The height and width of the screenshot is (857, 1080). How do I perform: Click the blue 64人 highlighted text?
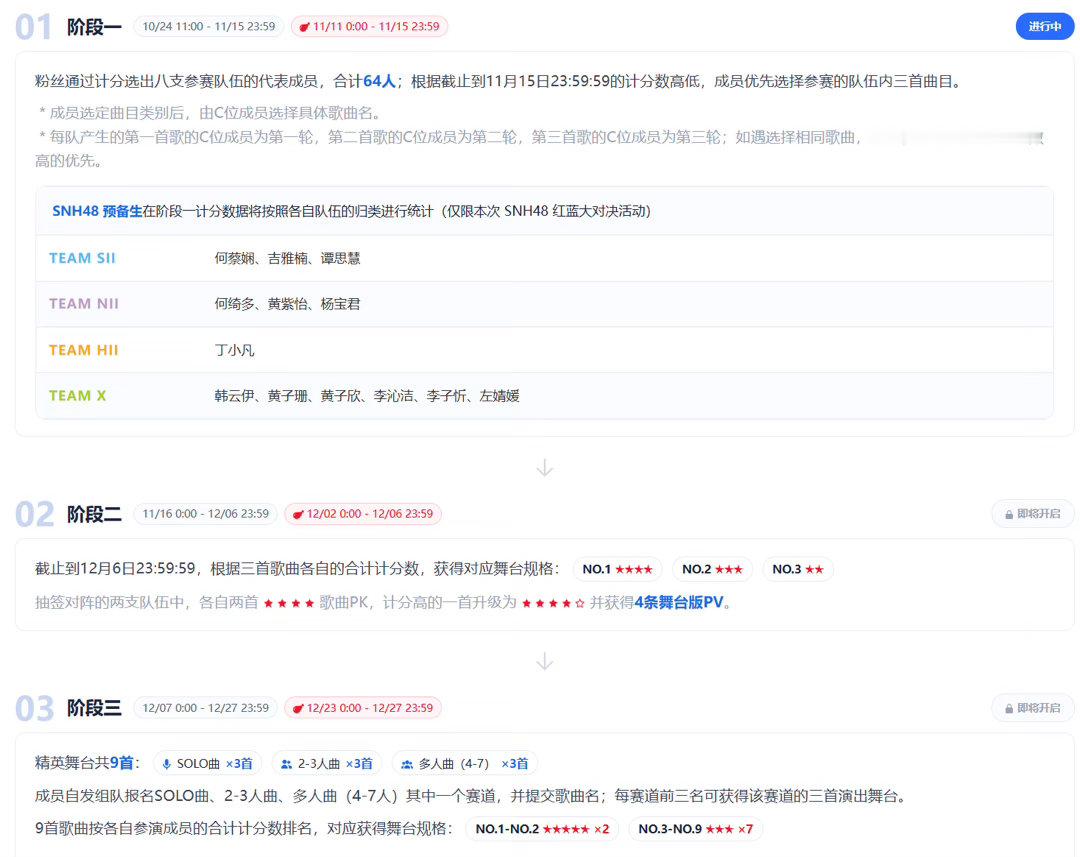pos(379,82)
